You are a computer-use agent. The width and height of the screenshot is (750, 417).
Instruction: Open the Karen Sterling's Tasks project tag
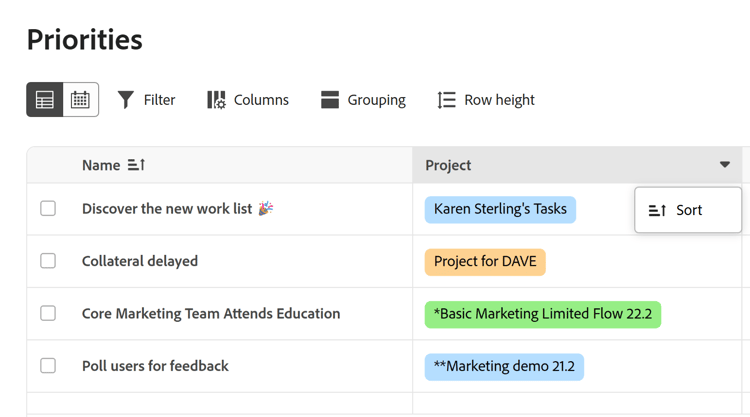coord(500,209)
